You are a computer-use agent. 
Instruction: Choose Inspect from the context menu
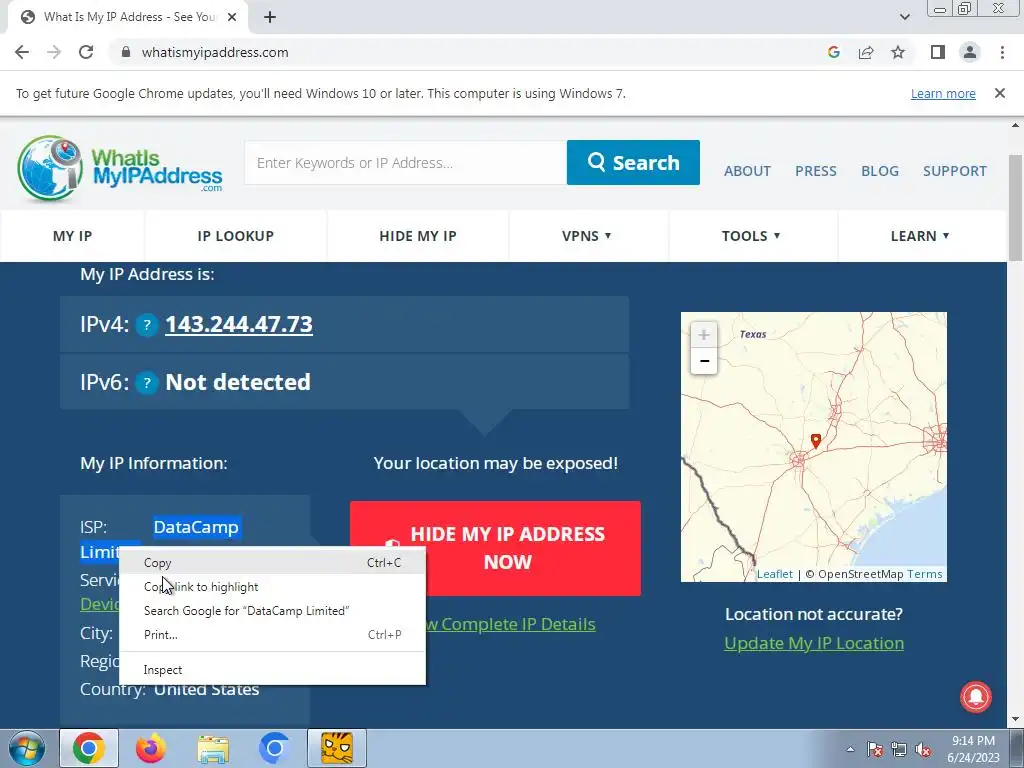pyautogui.click(x=272, y=670)
